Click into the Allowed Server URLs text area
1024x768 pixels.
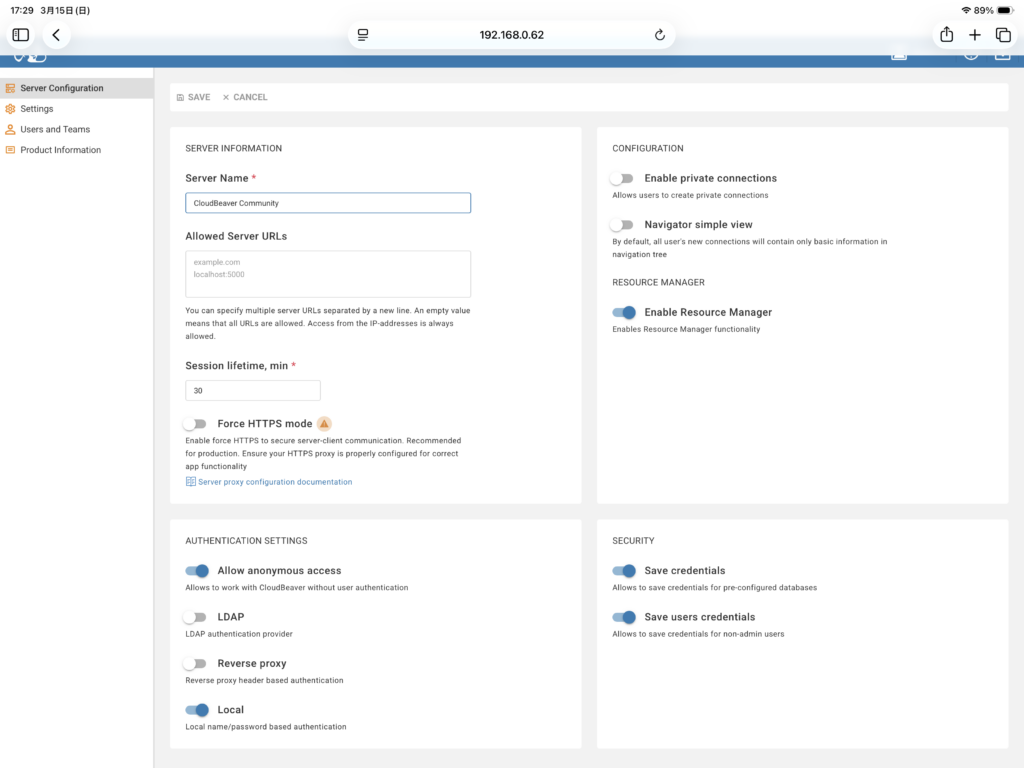pos(328,274)
